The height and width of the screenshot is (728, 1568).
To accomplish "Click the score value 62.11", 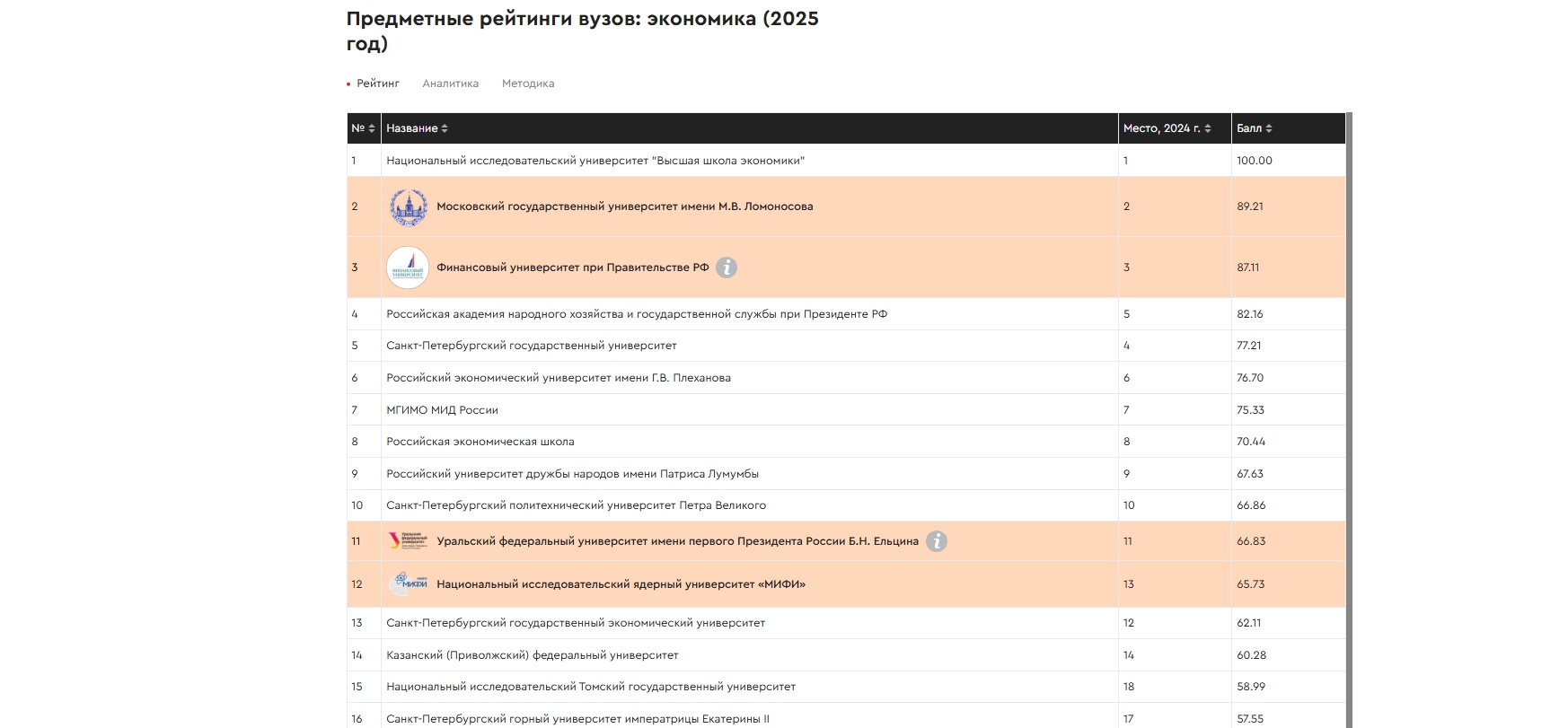I will [x=1249, y=623].
